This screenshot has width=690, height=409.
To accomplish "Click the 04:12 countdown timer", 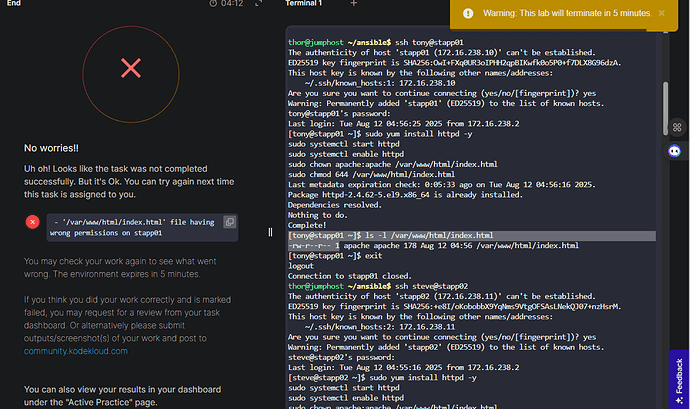I will (x=232, y=4).
